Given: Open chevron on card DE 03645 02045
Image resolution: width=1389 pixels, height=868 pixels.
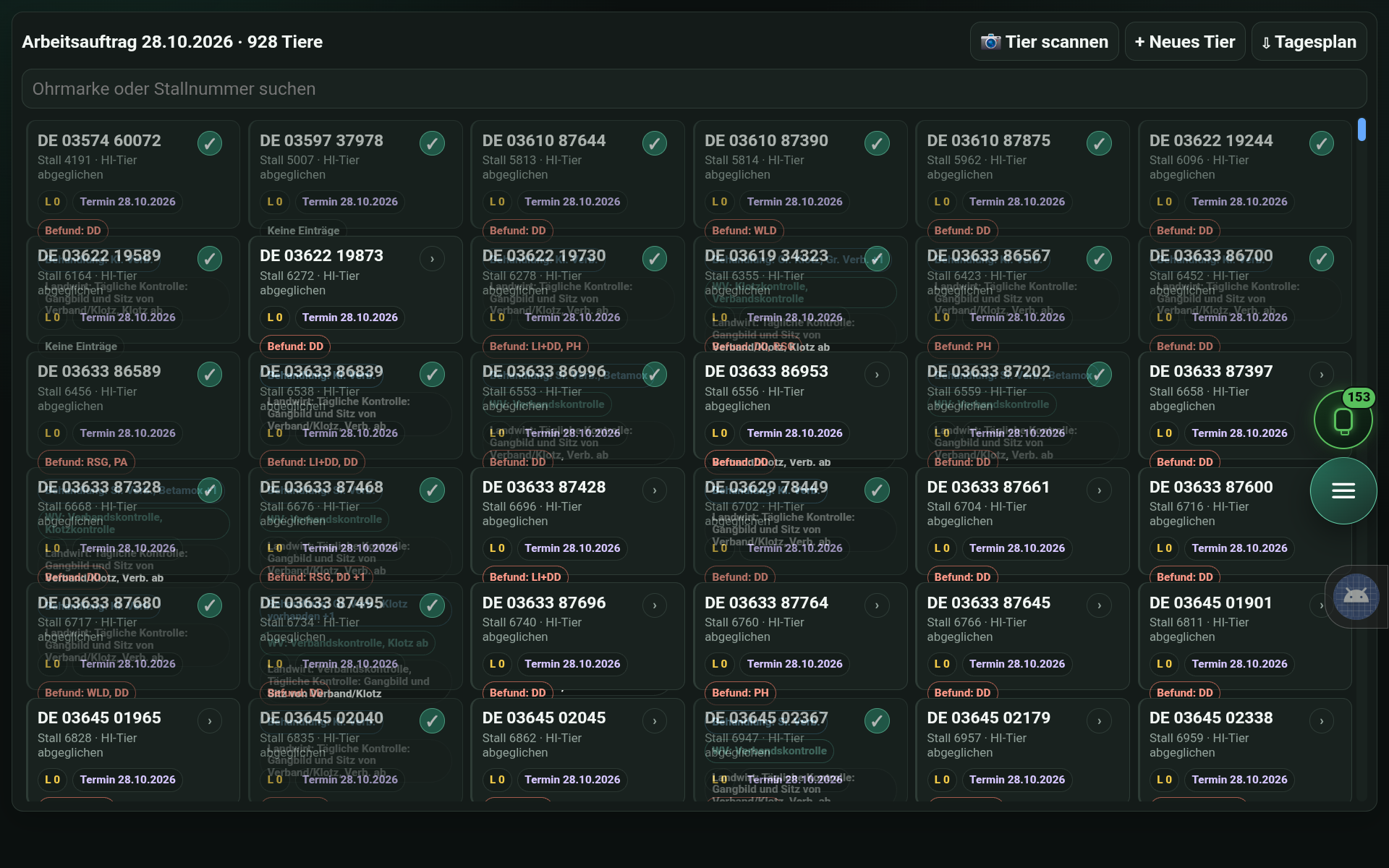Looking at the screenshot, I should tap(655, 721).
